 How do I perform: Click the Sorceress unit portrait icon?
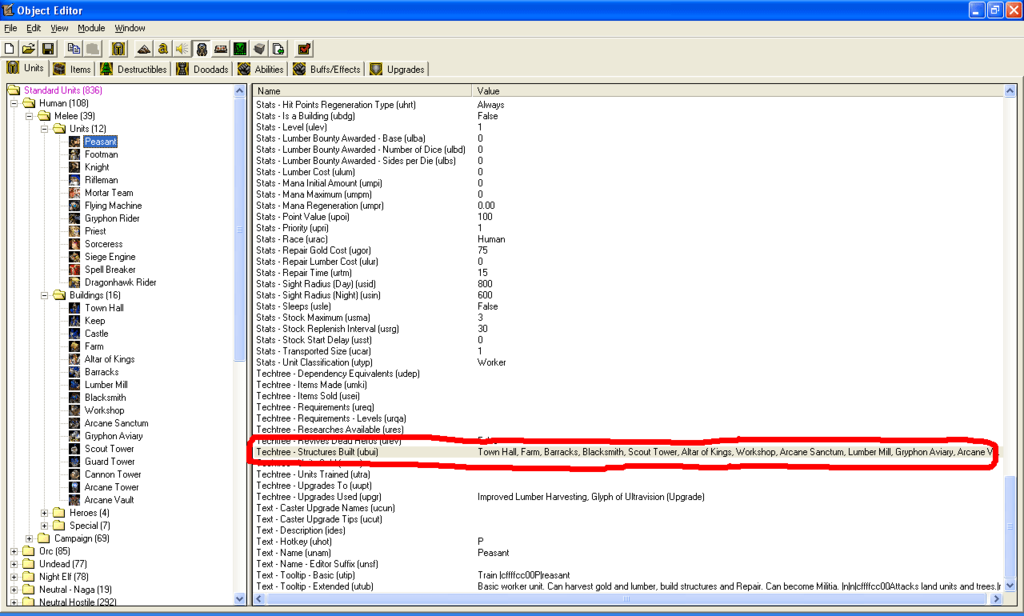[75, 244]
